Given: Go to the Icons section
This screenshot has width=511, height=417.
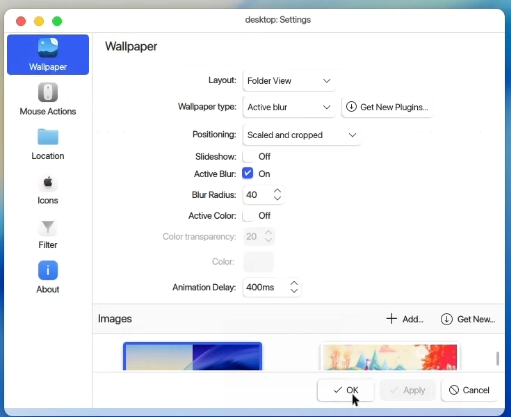Looking at the screenshot, I should tap(48, 189).
